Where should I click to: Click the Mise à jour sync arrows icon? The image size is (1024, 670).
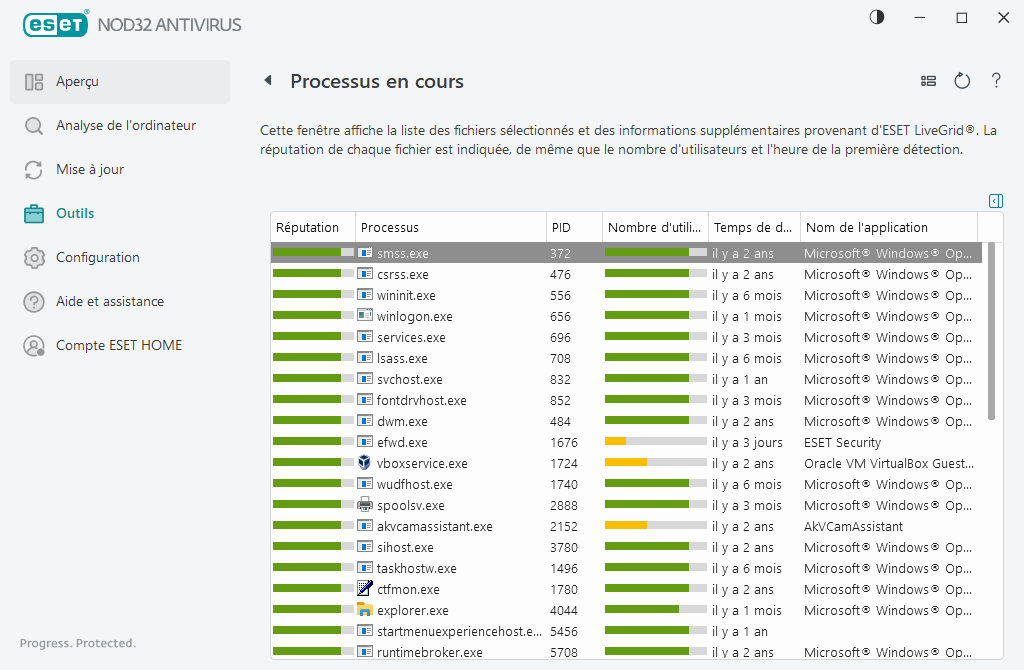click(33, 169)
